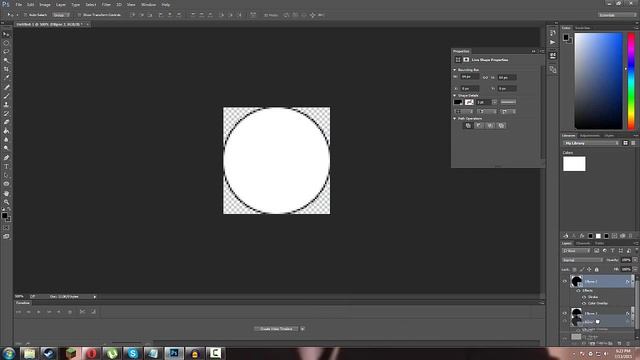The image size is (640, 360).
Task: Open dropdown arrow beside Create Video Timeline
Action: (302, 329)
